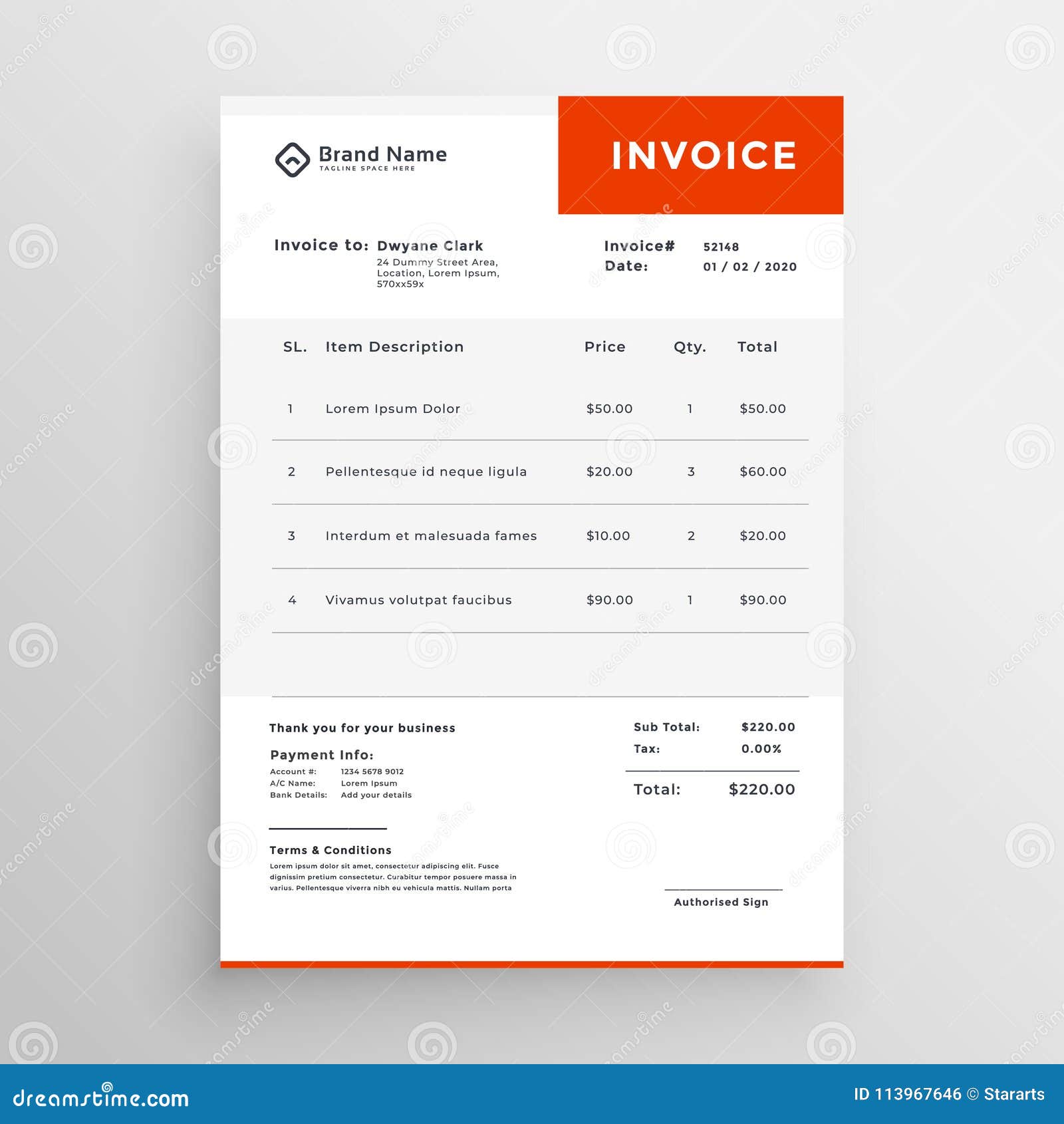
Task: Select the Qty column header
Action: pos(689,347)
